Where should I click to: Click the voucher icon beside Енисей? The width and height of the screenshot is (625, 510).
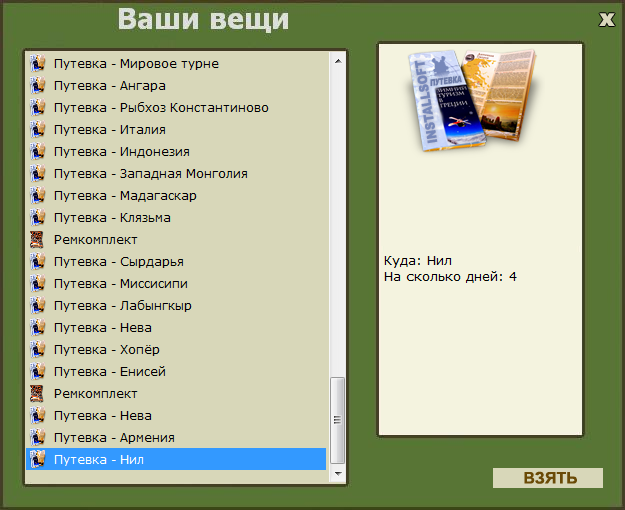coord(37,372)
